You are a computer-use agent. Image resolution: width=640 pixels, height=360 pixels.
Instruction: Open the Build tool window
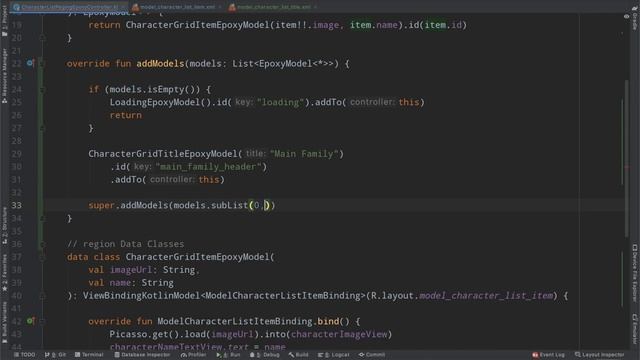[x=298, y=355]
